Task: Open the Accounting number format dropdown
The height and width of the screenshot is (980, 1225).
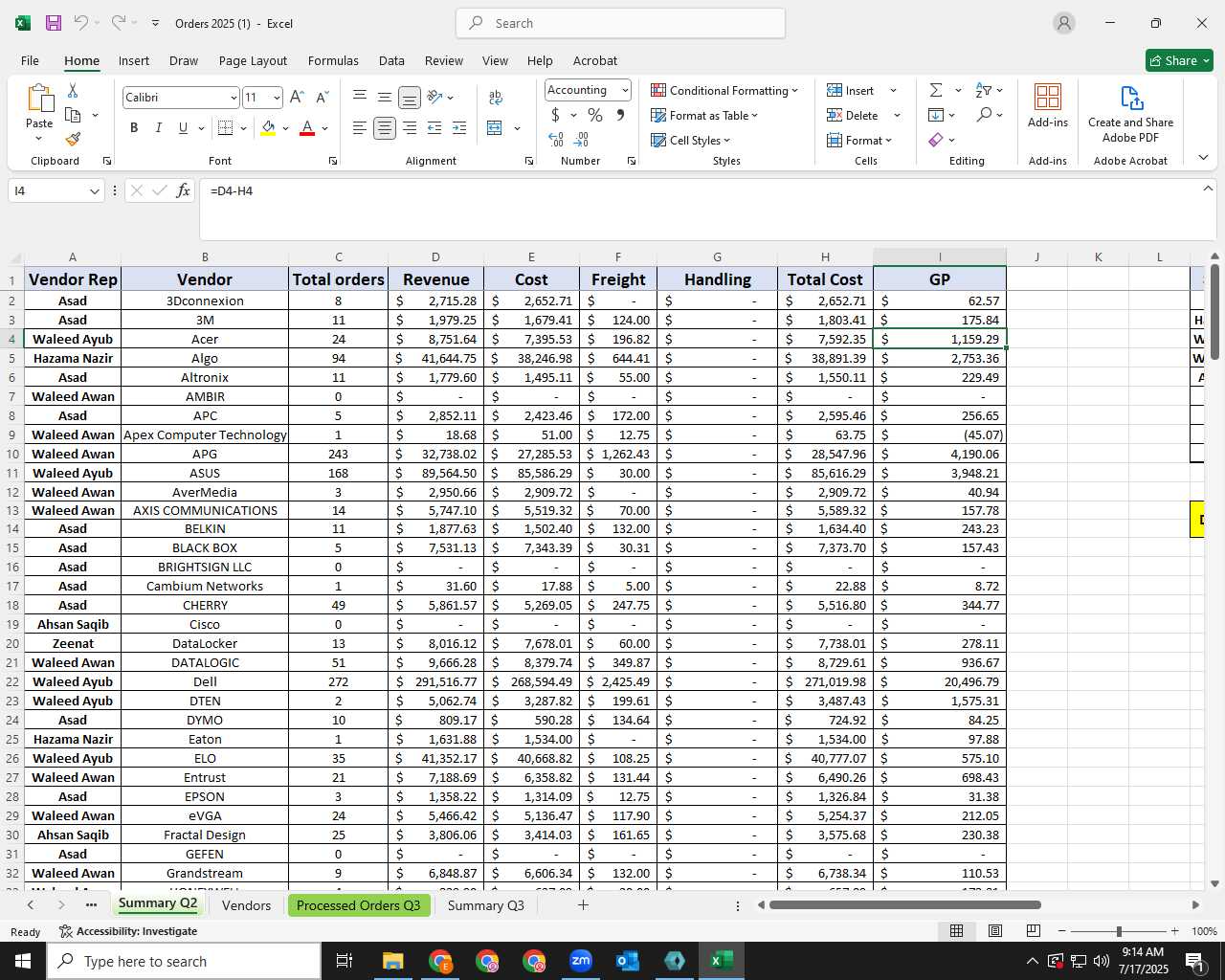Action: [x=625, y=90]
